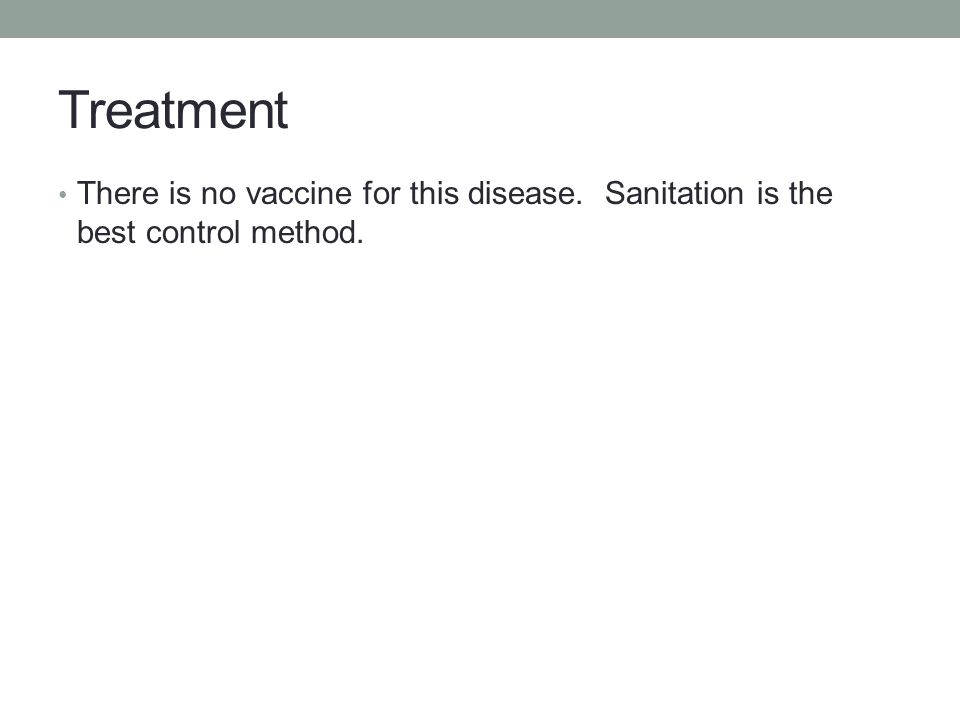Click the word "the" ending the first line
The image size is (960, 720).
pyautogui.click(x=811, y=193)
